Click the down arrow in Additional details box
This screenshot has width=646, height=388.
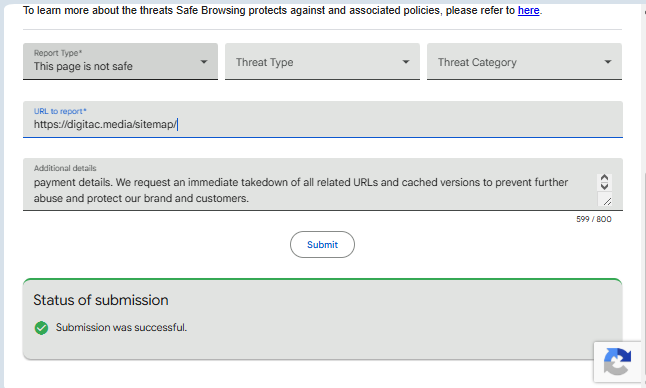[x=604, y=186]
